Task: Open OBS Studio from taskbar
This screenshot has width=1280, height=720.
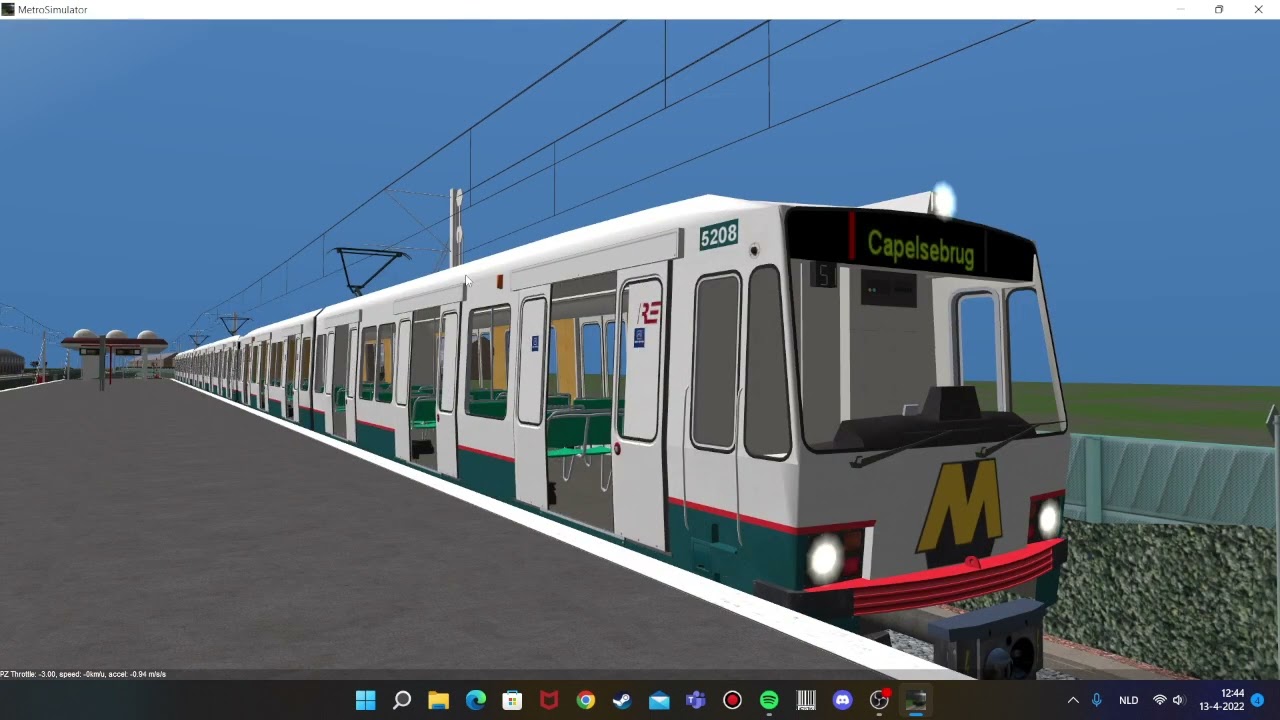Action: point(879,700)
